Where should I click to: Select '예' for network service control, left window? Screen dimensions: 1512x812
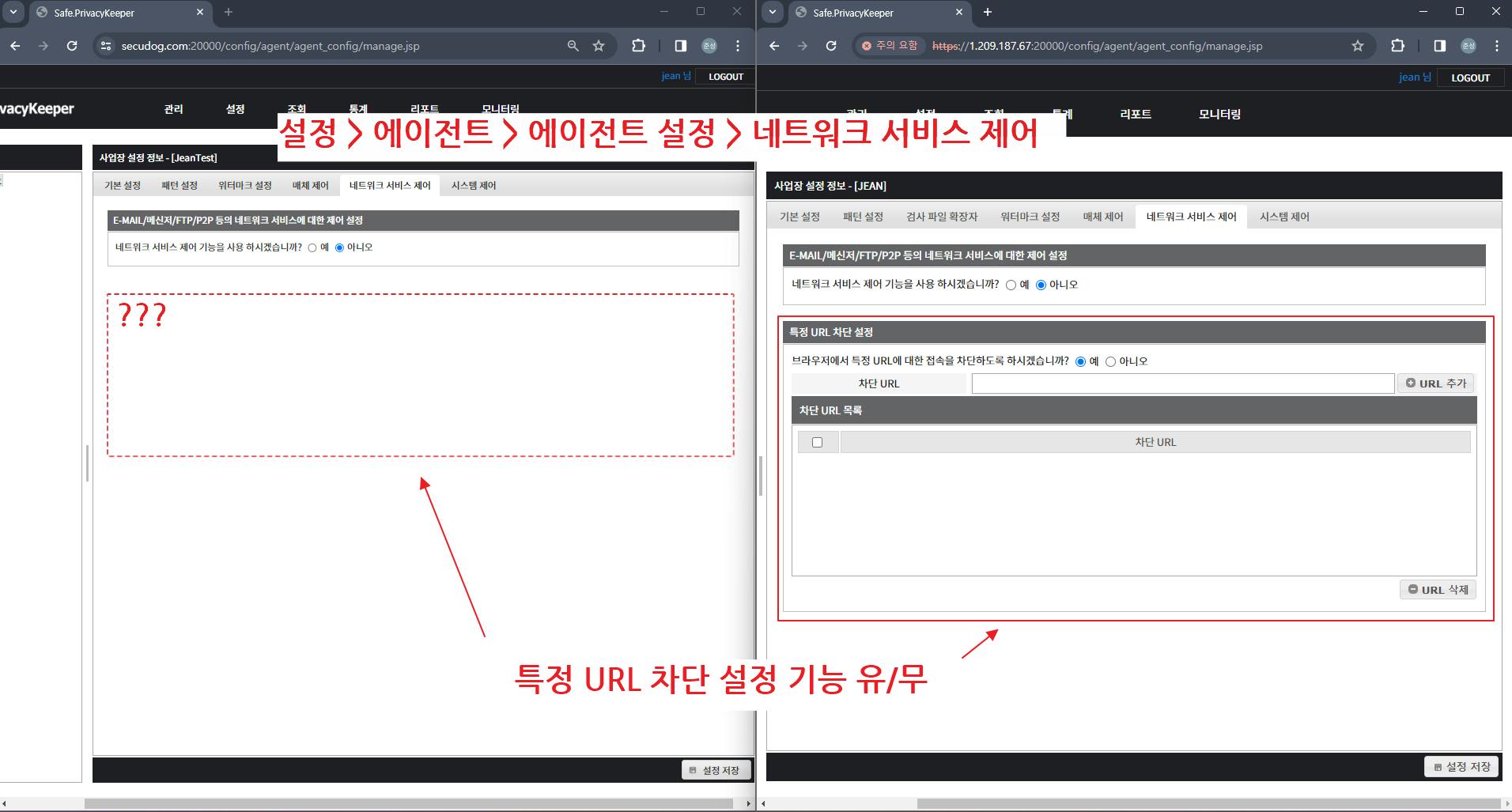coord(312,247)
